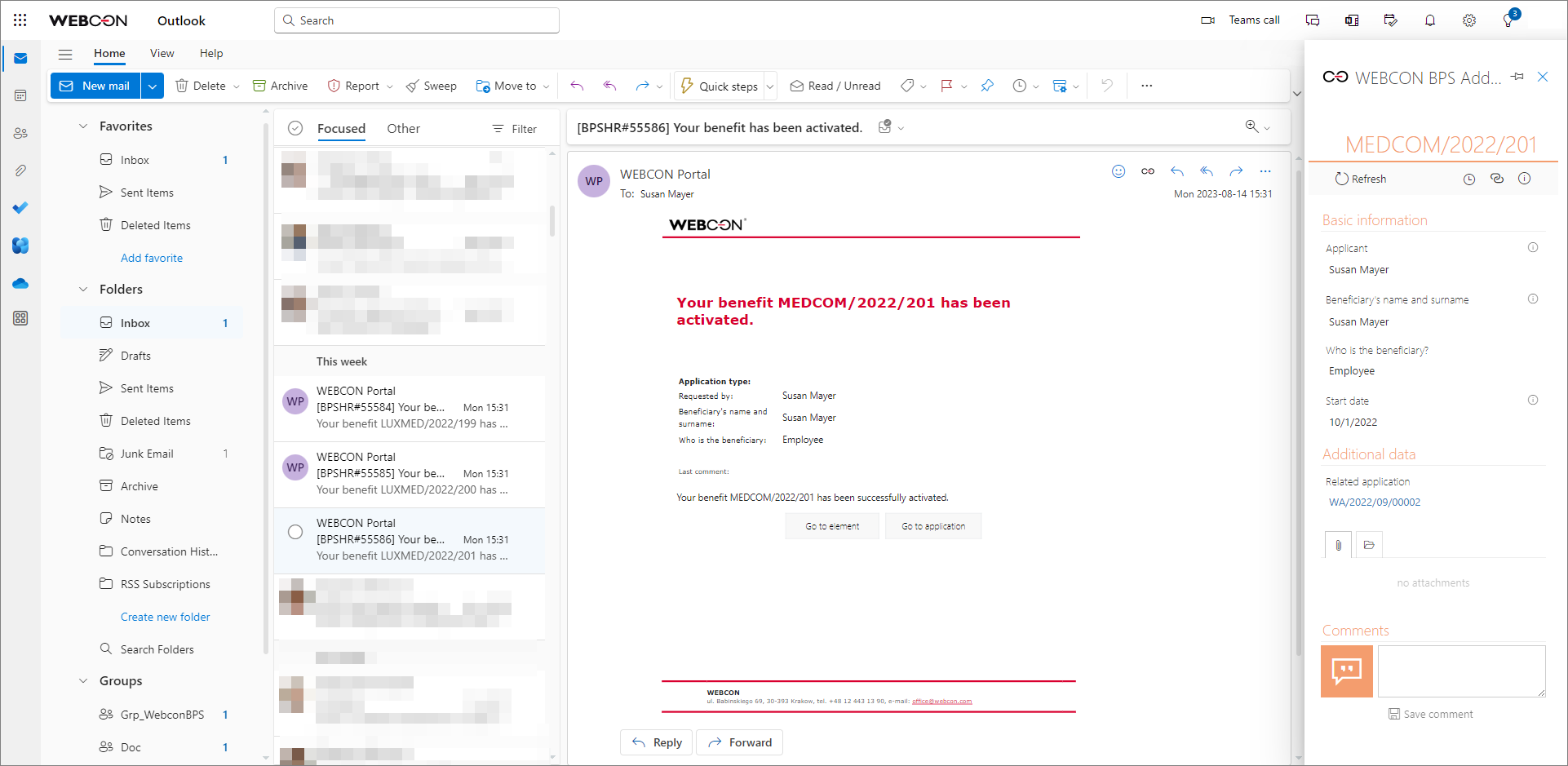Open WEBCON add-in icon in message header
This screenshot has width=1568, height=766.
1148,171
